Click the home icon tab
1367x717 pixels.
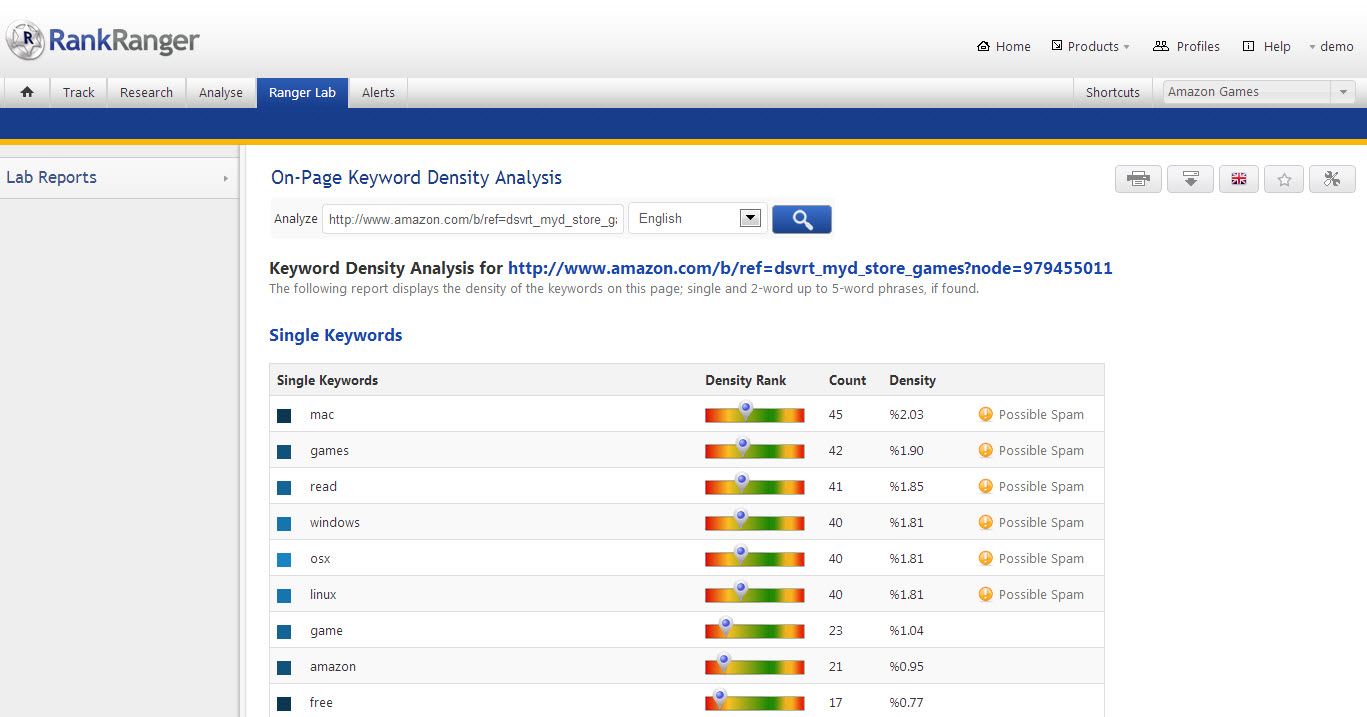27,92
